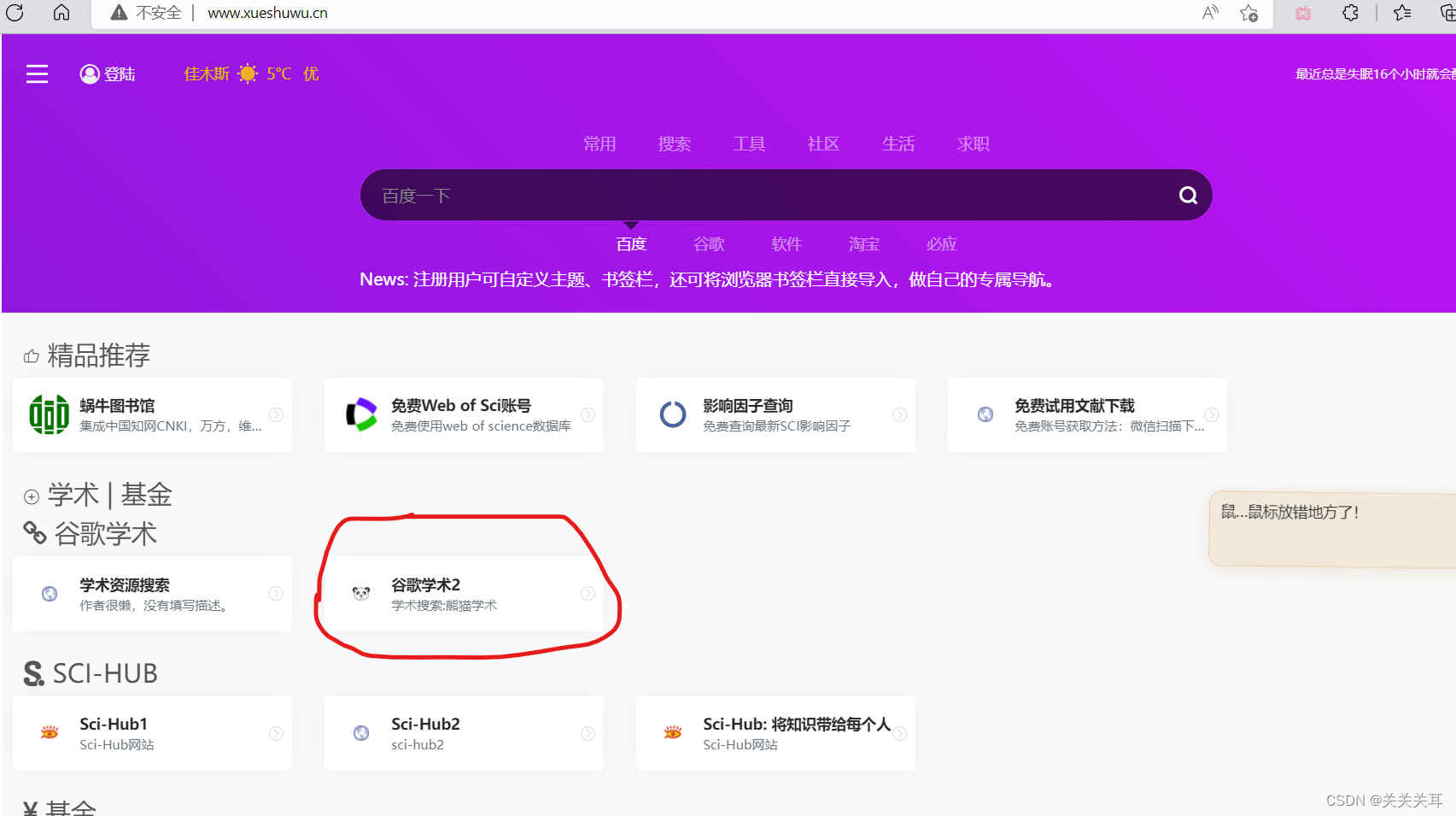Click the Sci-Hub 将知识带给每个人 bird icon
This screenshot has height=816, width=1456.
pyautogui.click(x=673, y=733)
